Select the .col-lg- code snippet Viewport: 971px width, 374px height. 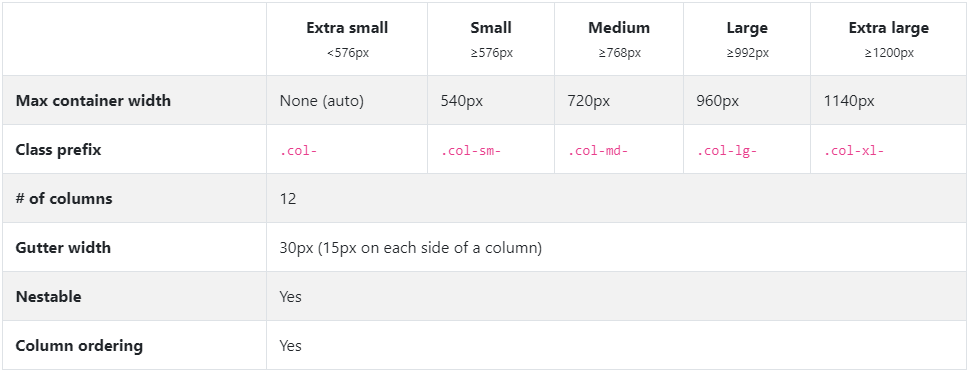[727, 150]
